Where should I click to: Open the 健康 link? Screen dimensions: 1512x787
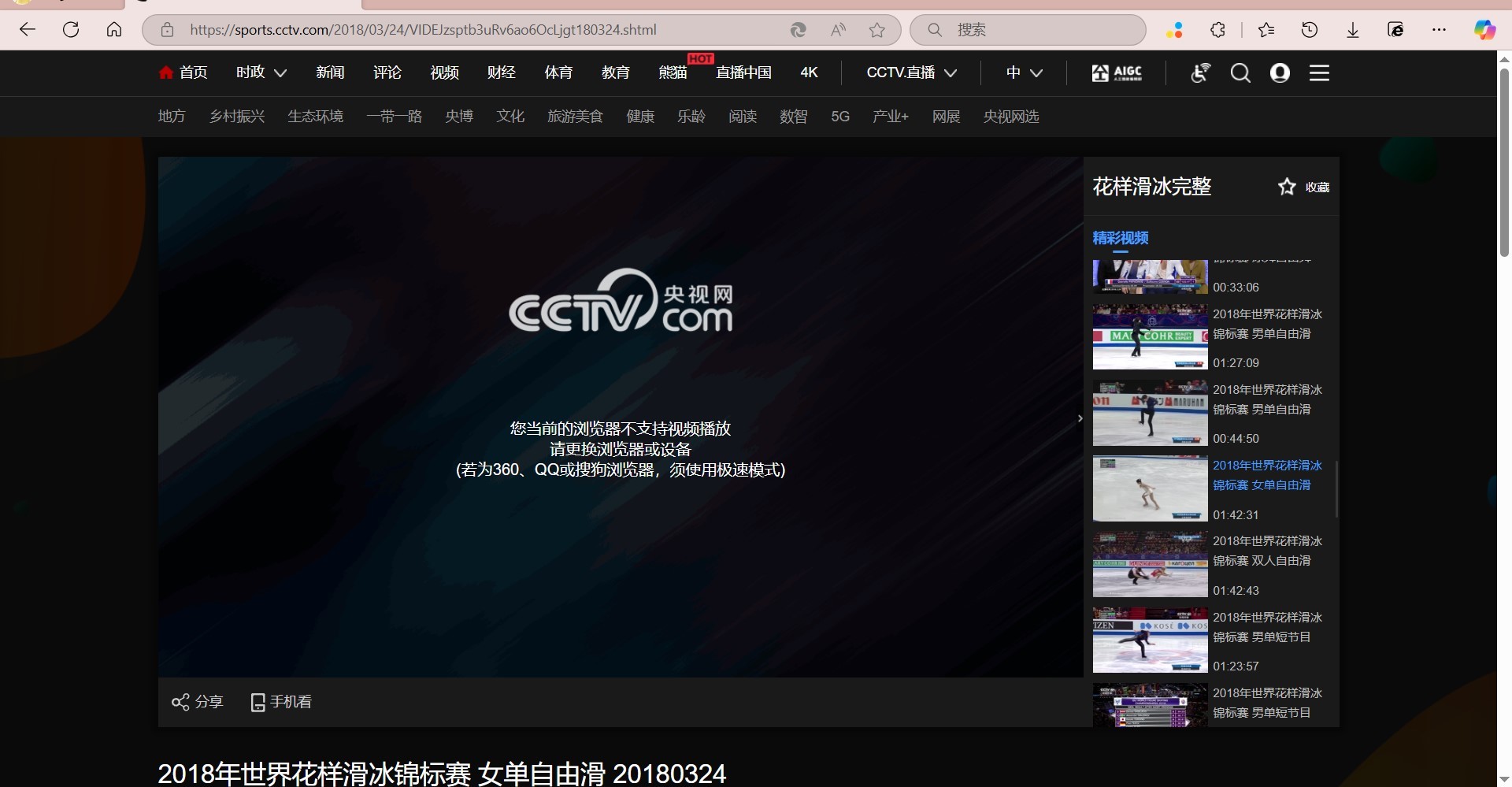640,117
